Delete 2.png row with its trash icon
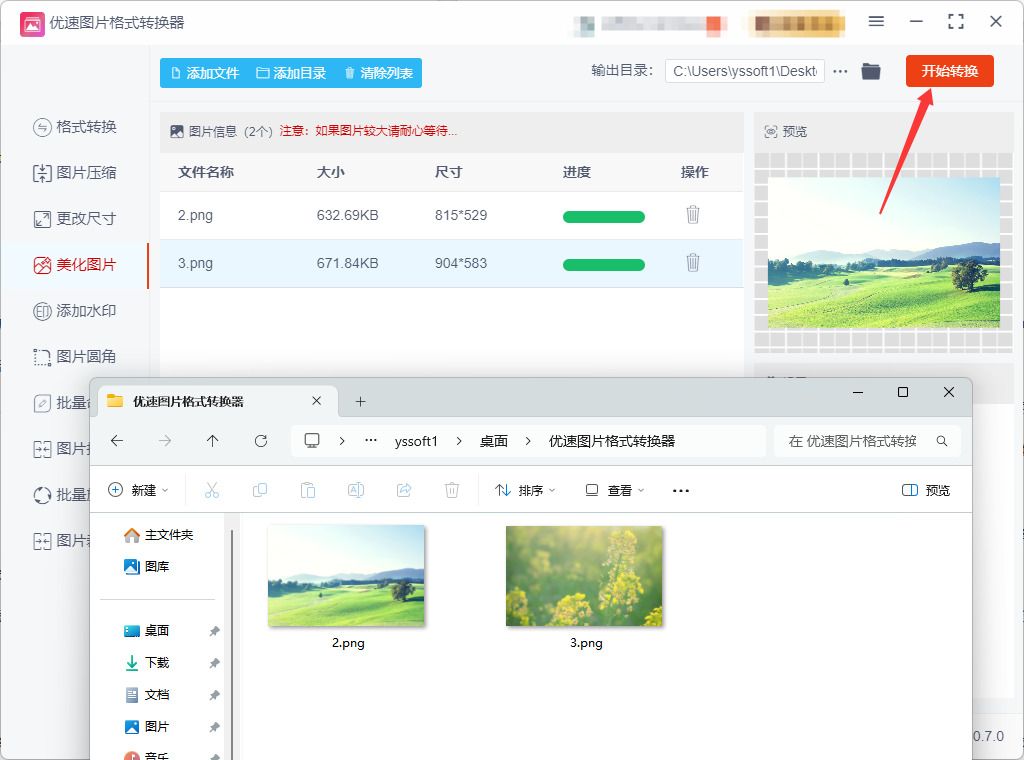The height and width of the screenshot is (760, 1024). [x=693, y=215]
